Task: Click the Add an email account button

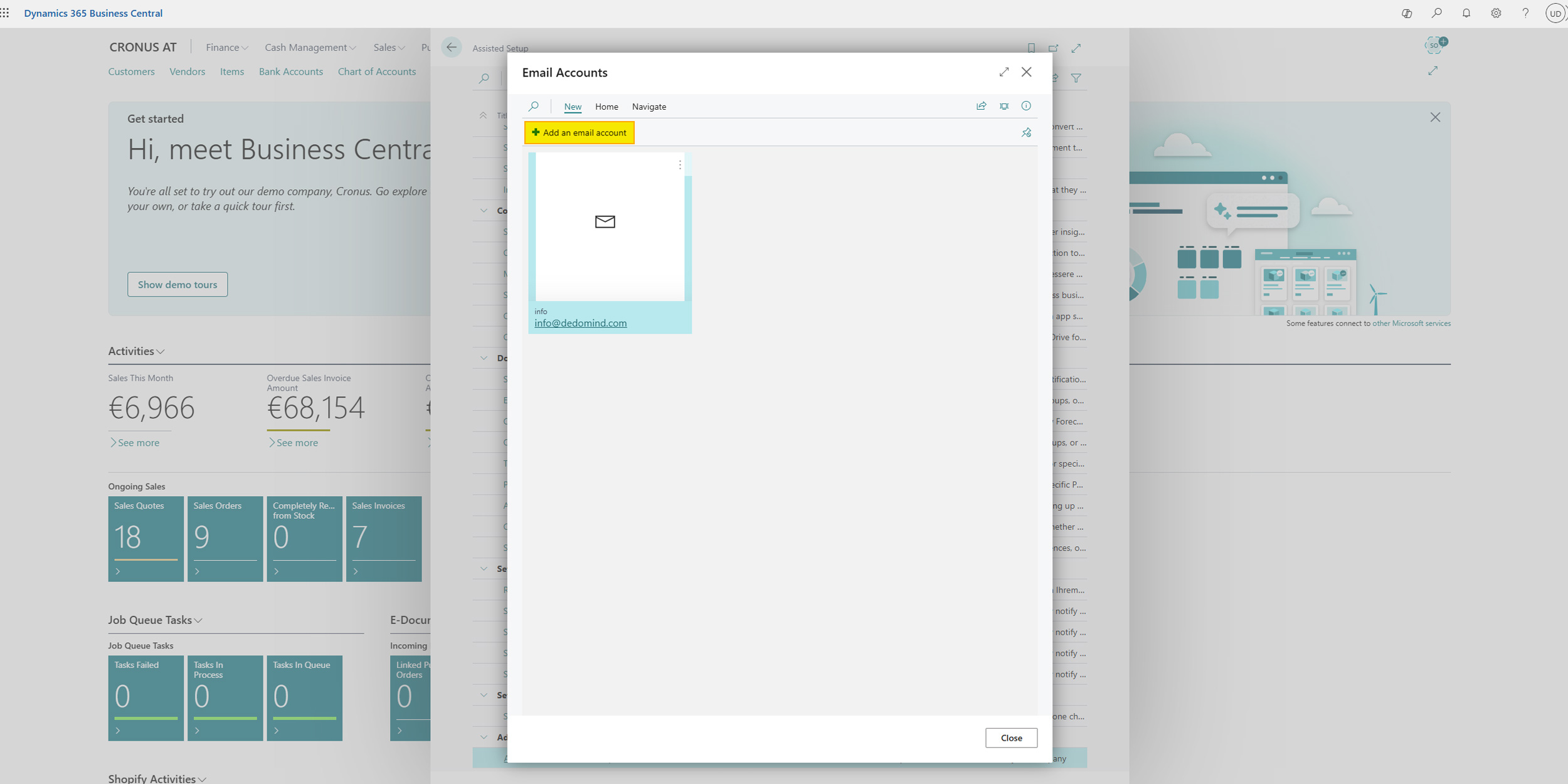Action: click(579, 132)
